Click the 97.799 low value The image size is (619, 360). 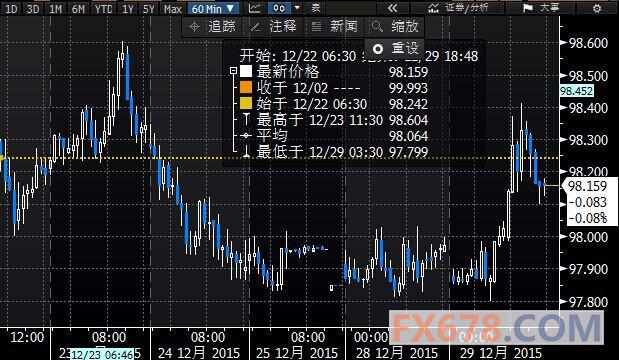coord(409,152)
